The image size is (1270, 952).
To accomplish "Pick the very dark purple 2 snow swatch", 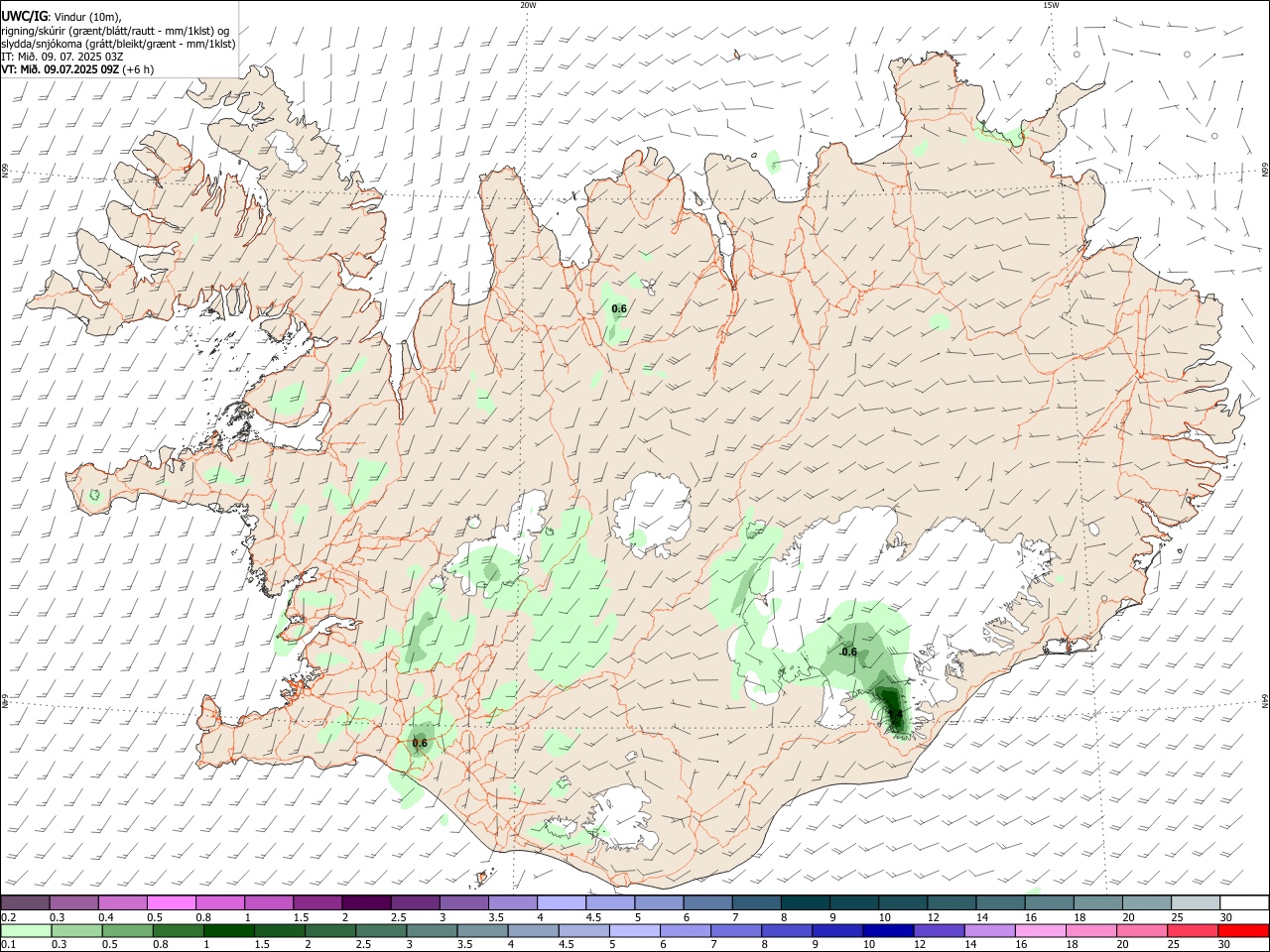I will (x=366, y=903).
